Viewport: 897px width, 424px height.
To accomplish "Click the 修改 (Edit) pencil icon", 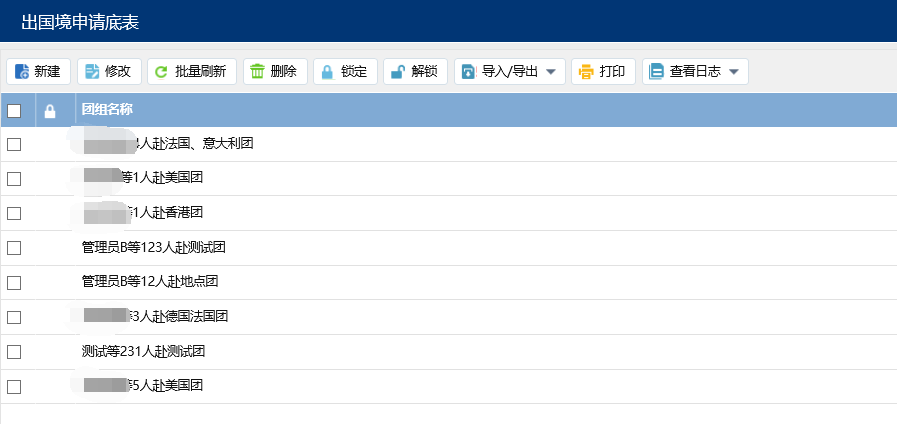I will coord(93,71).
